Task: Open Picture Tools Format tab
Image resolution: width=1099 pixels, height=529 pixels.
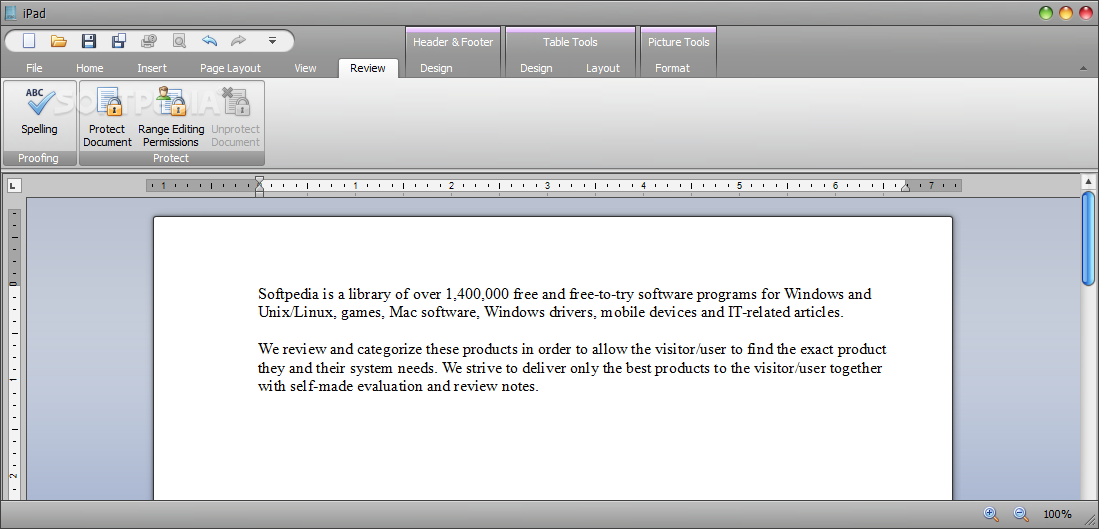Action: pos(672,68)
